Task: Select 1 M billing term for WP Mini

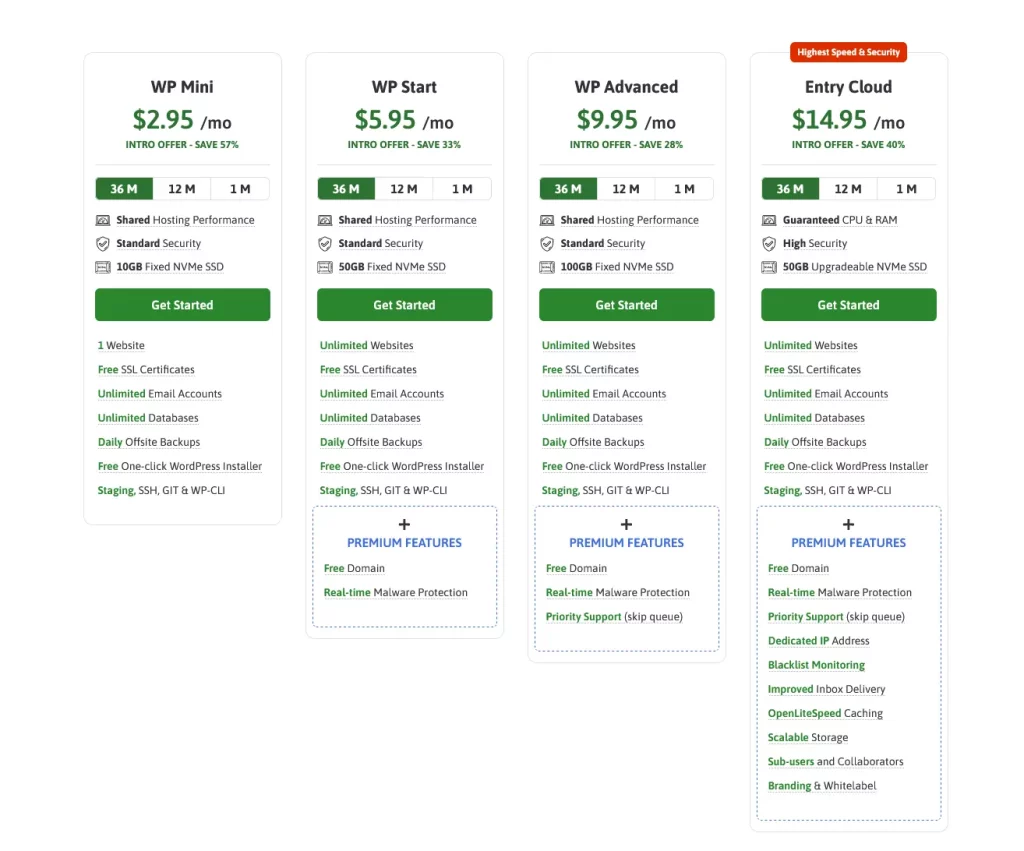Action: point(240,189)
